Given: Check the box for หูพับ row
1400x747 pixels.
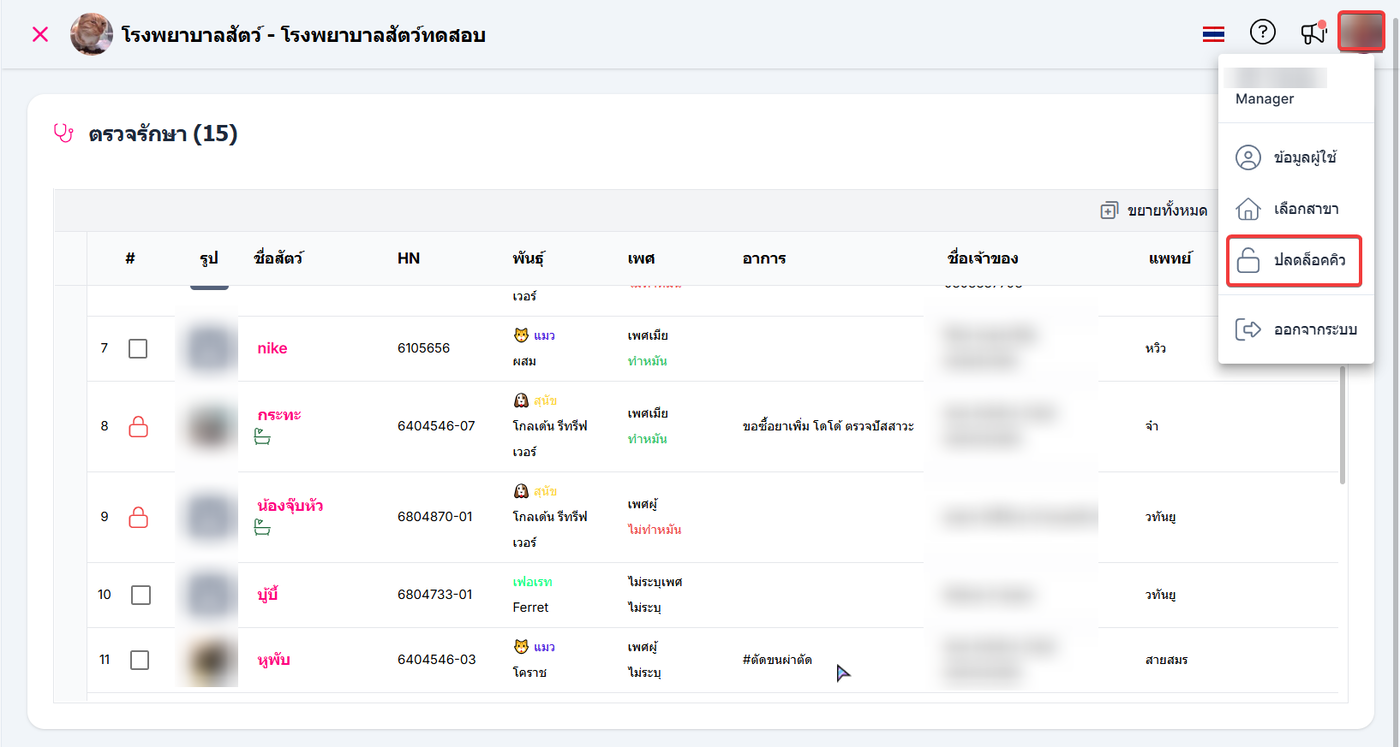Looking at the screenshot, I should coord(140,660).
